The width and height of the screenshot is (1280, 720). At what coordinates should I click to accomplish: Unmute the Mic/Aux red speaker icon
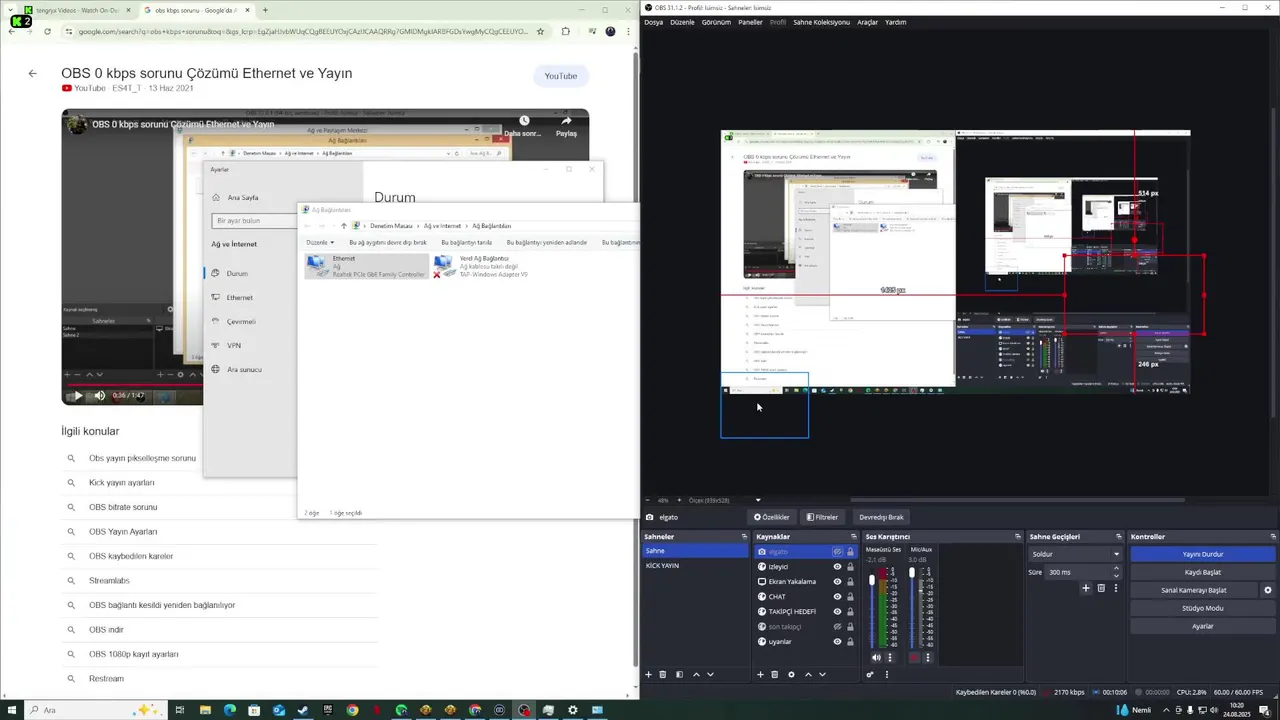coord(913,657)
